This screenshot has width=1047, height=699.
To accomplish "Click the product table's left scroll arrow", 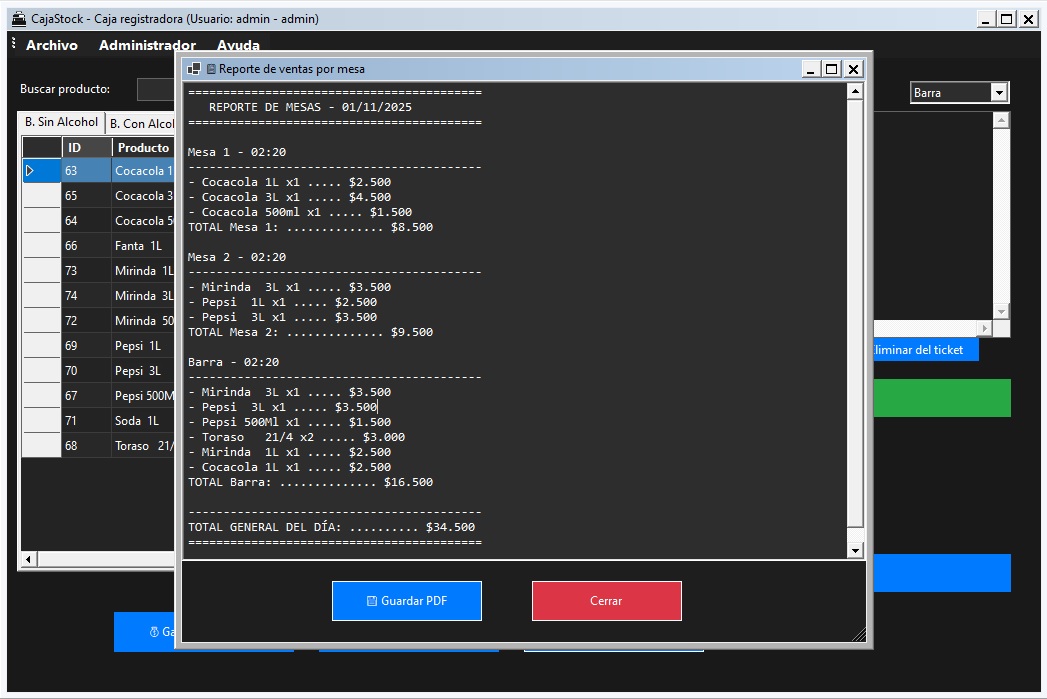I will [28, 559].
